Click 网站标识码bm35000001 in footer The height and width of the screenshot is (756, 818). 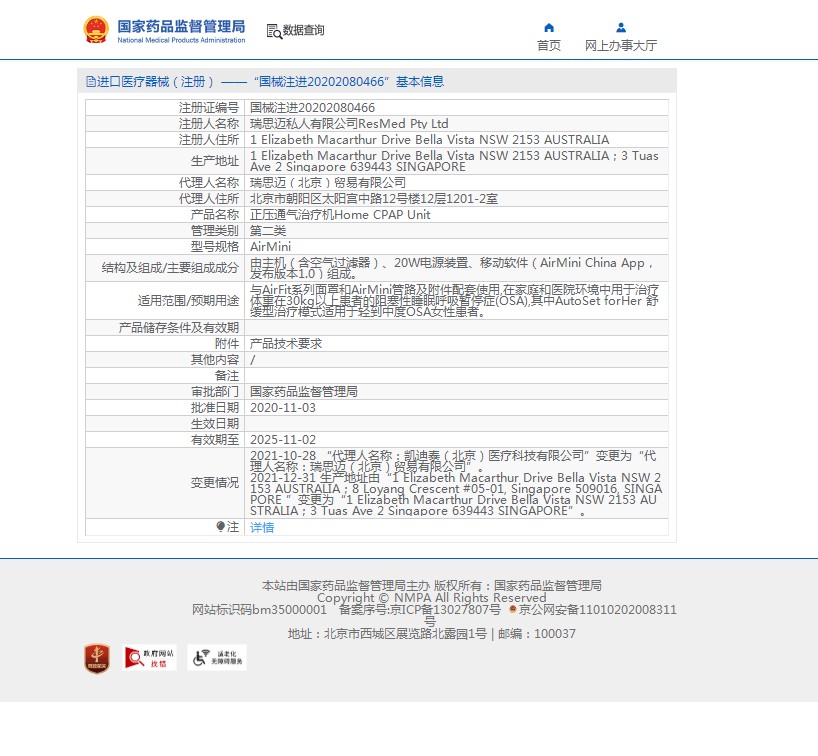(x=259, y=609)
